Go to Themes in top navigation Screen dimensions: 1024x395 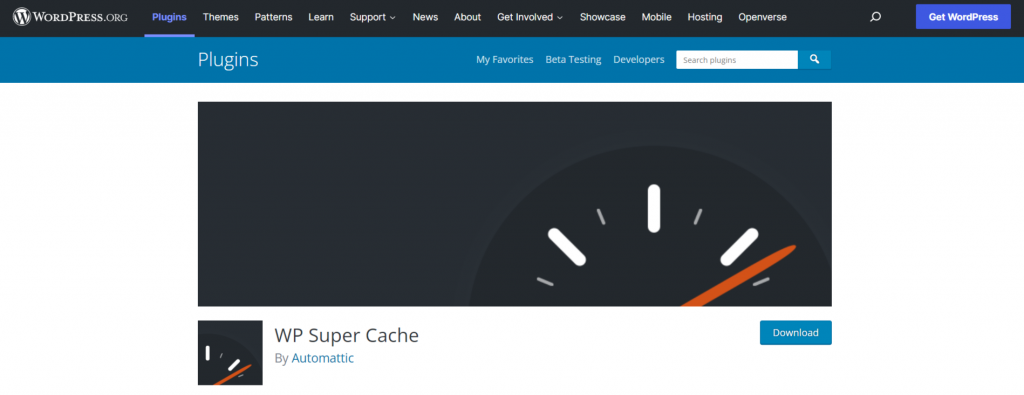(x=221, y=17)
